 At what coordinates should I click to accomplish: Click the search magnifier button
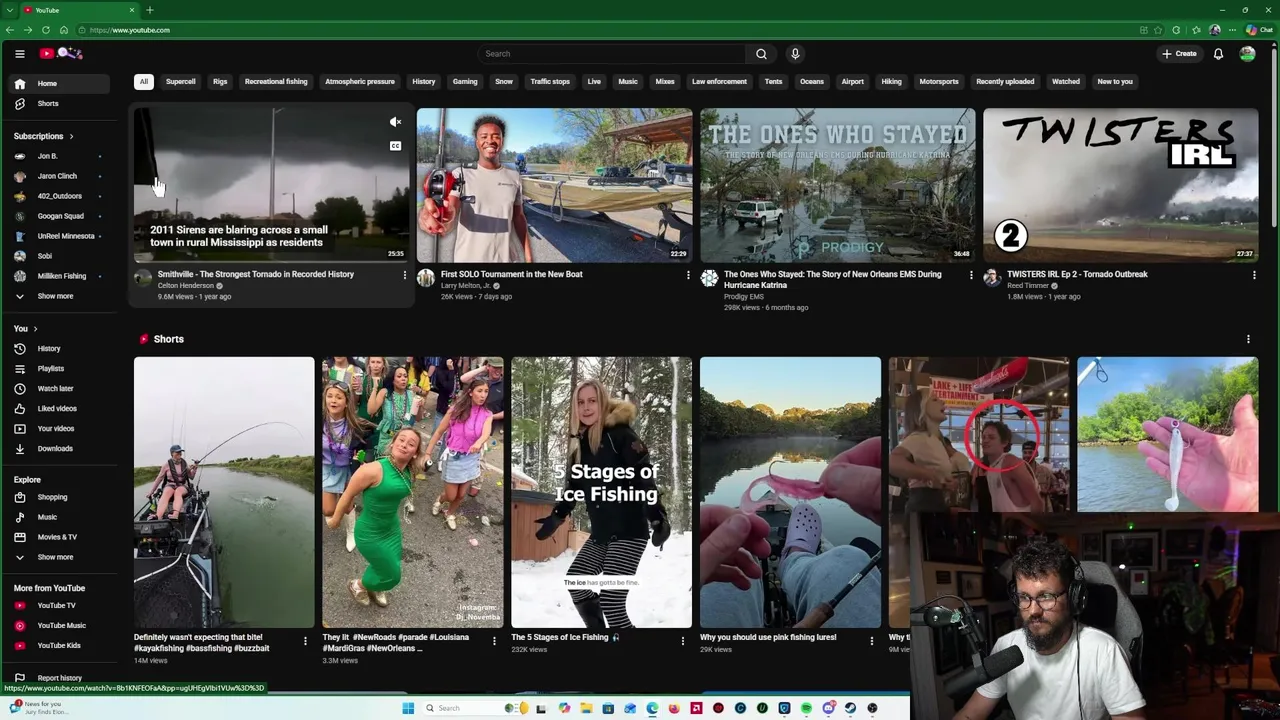pyautogui.click(x=761, y=54)
